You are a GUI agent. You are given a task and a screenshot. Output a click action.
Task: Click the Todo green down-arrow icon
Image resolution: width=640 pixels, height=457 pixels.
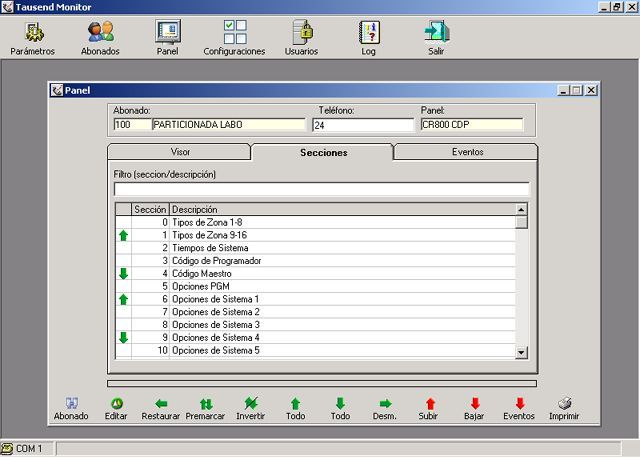[340, 404]
